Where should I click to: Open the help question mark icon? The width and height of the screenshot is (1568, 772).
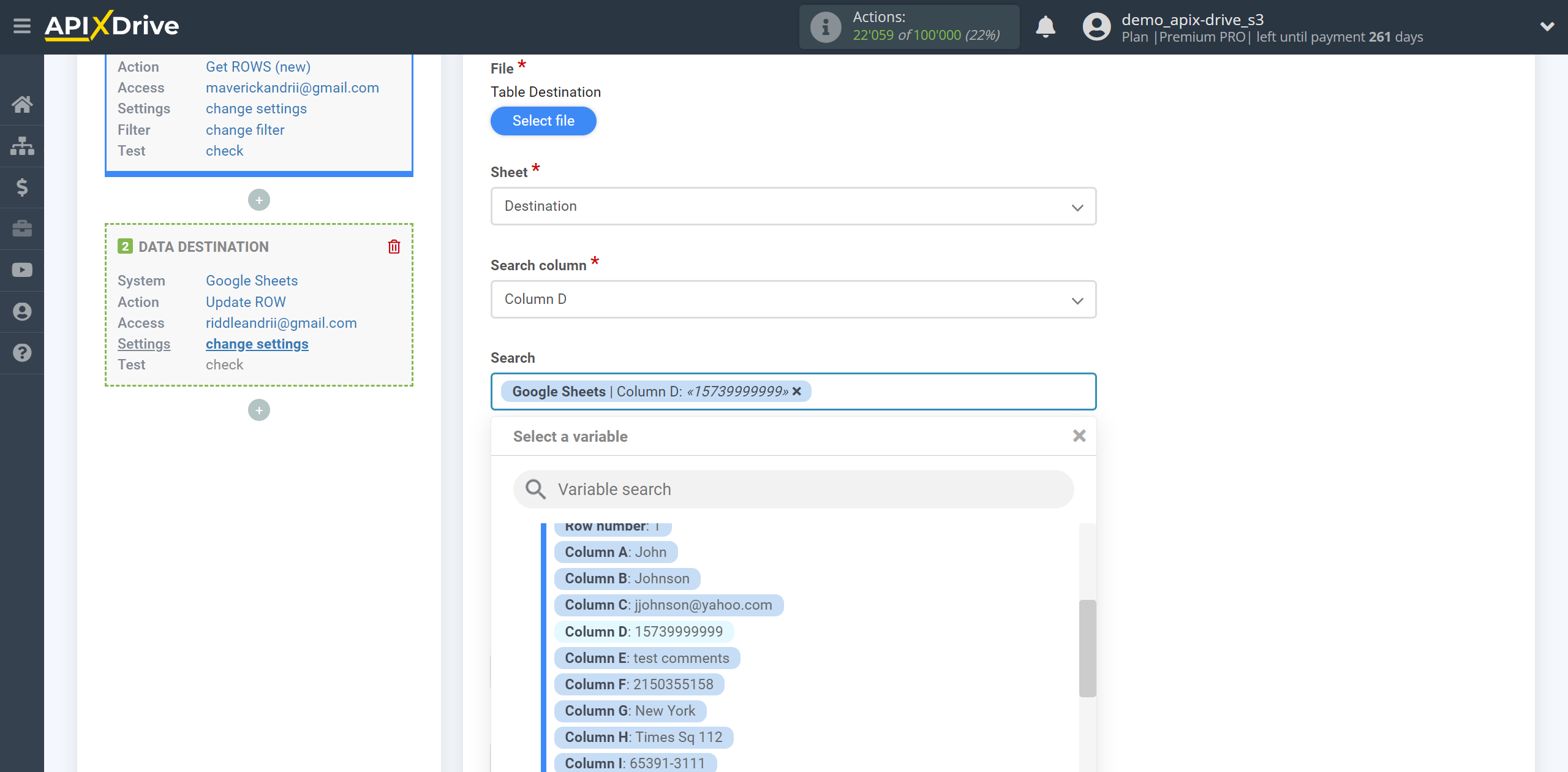click(x=22, y=353)
